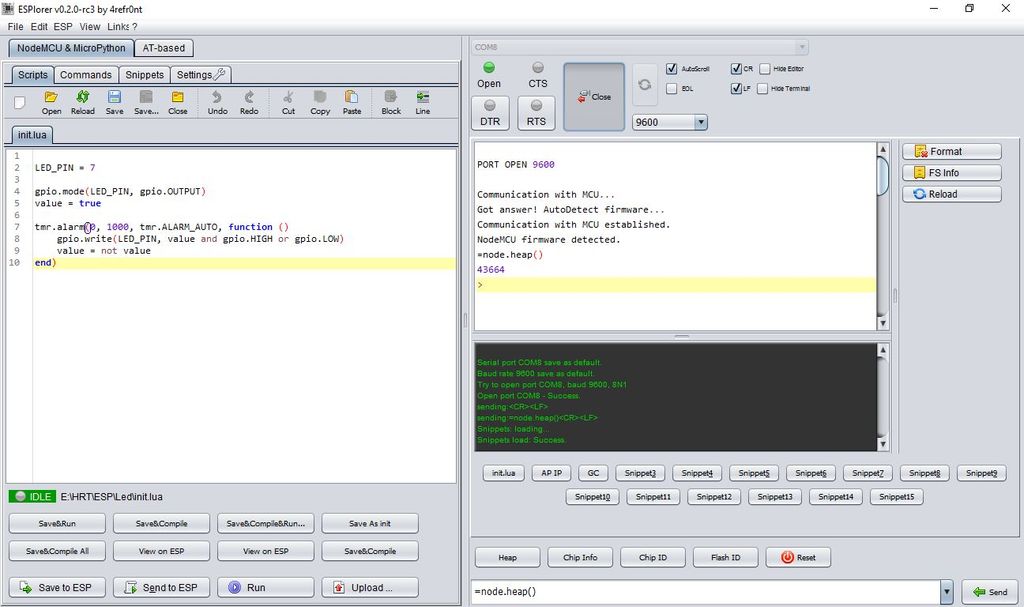Image resolution: width=1024 pixels, height=607 pixels.
Task: Switch to the Snippets tab
Action: click(144, 74)
